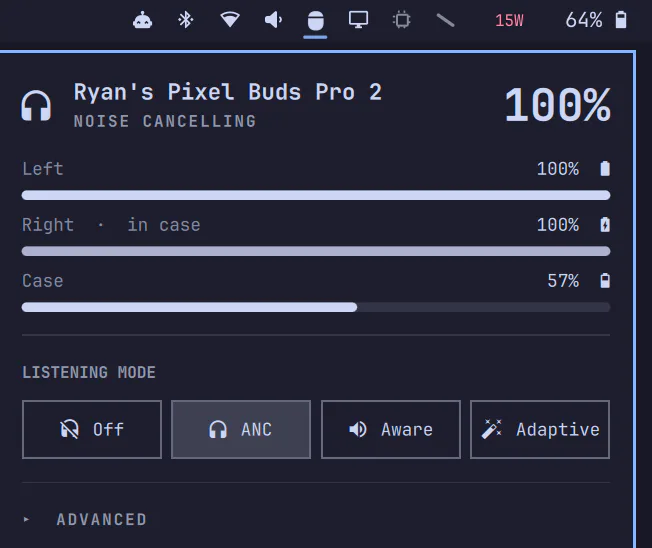Screen dimensions: 652x548
Task: Turn listening mode Off
Action: tap(92, 430)
